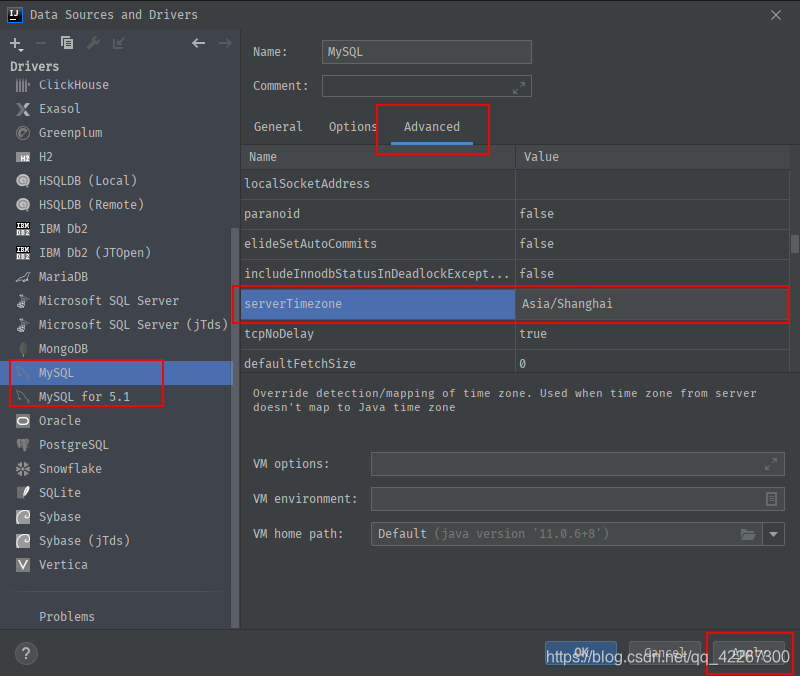Select the H2 driver icon
The image size is (800, 676).
(x=22, y=157)
